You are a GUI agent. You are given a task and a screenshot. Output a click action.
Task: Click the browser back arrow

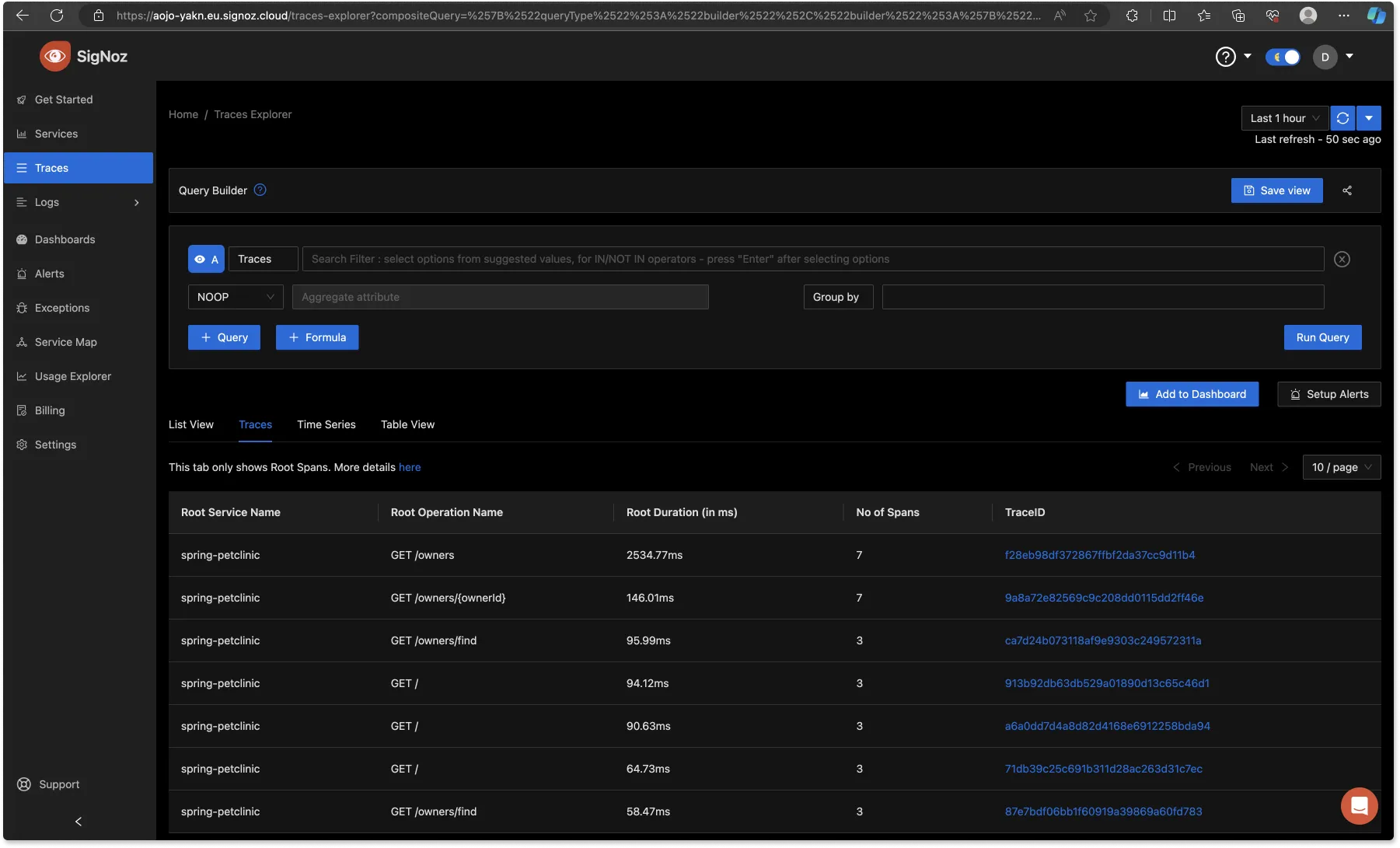[x=23, y=16]
